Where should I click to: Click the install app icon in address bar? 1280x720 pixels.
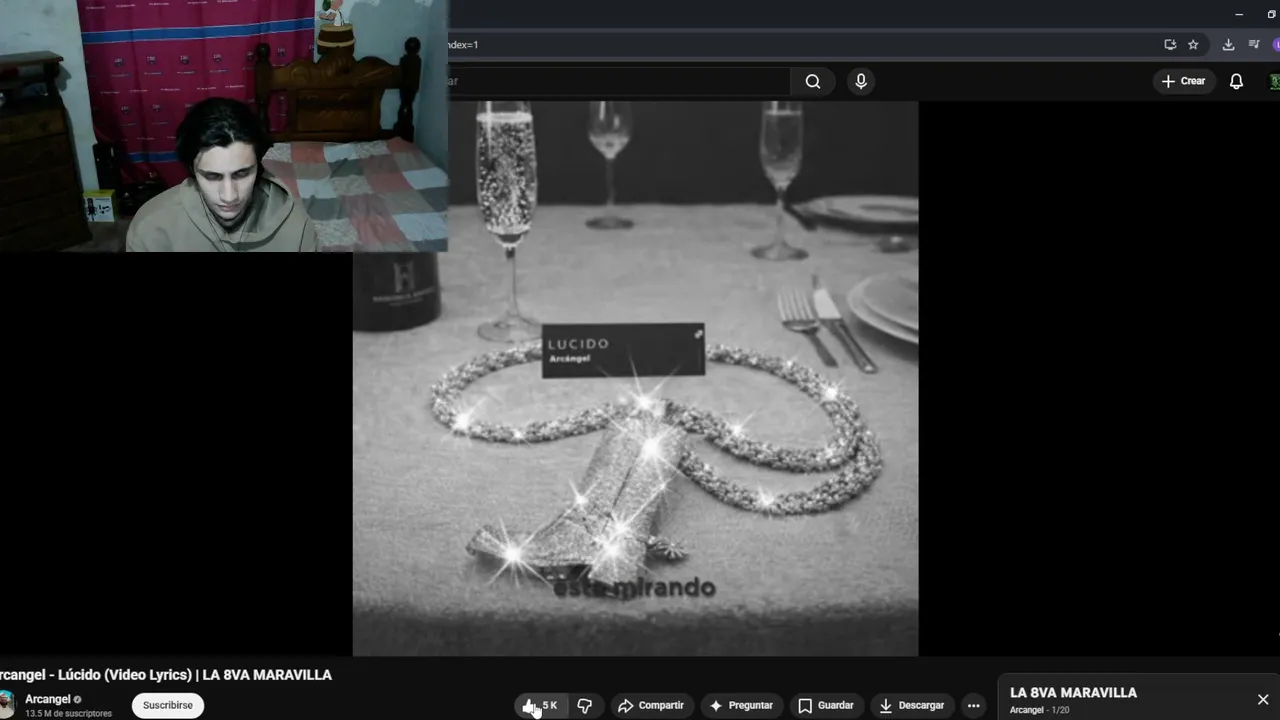click(1170, 45)
